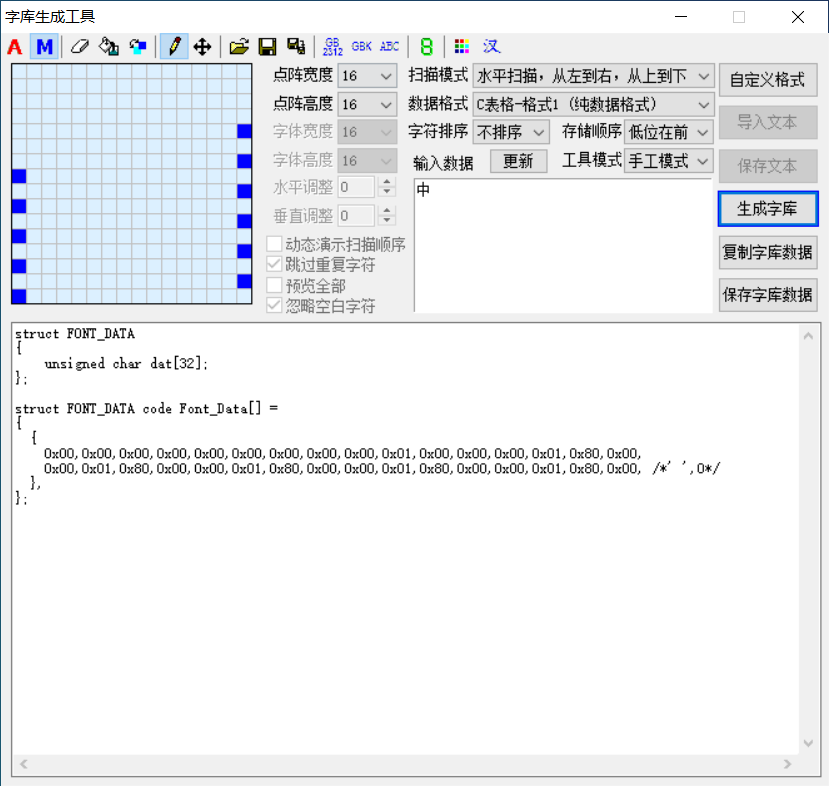Viewport: 829px width, 786px height.
Task: Click the save-as multiple disks icon
Action: pyautogui.click(x=296, y=47)
